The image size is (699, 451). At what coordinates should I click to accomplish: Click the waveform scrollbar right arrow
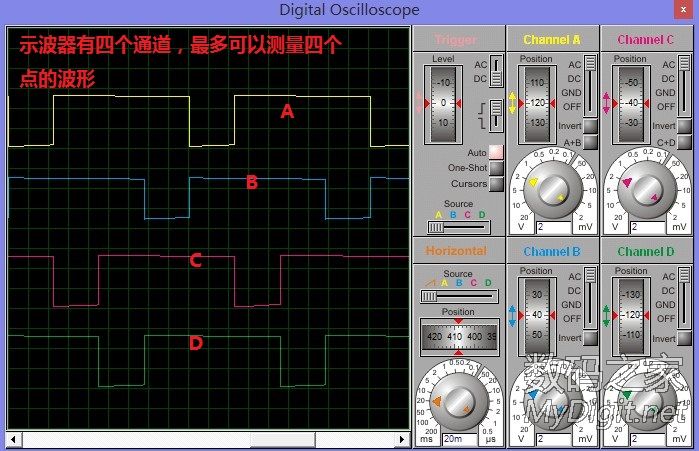coord(403,439)
